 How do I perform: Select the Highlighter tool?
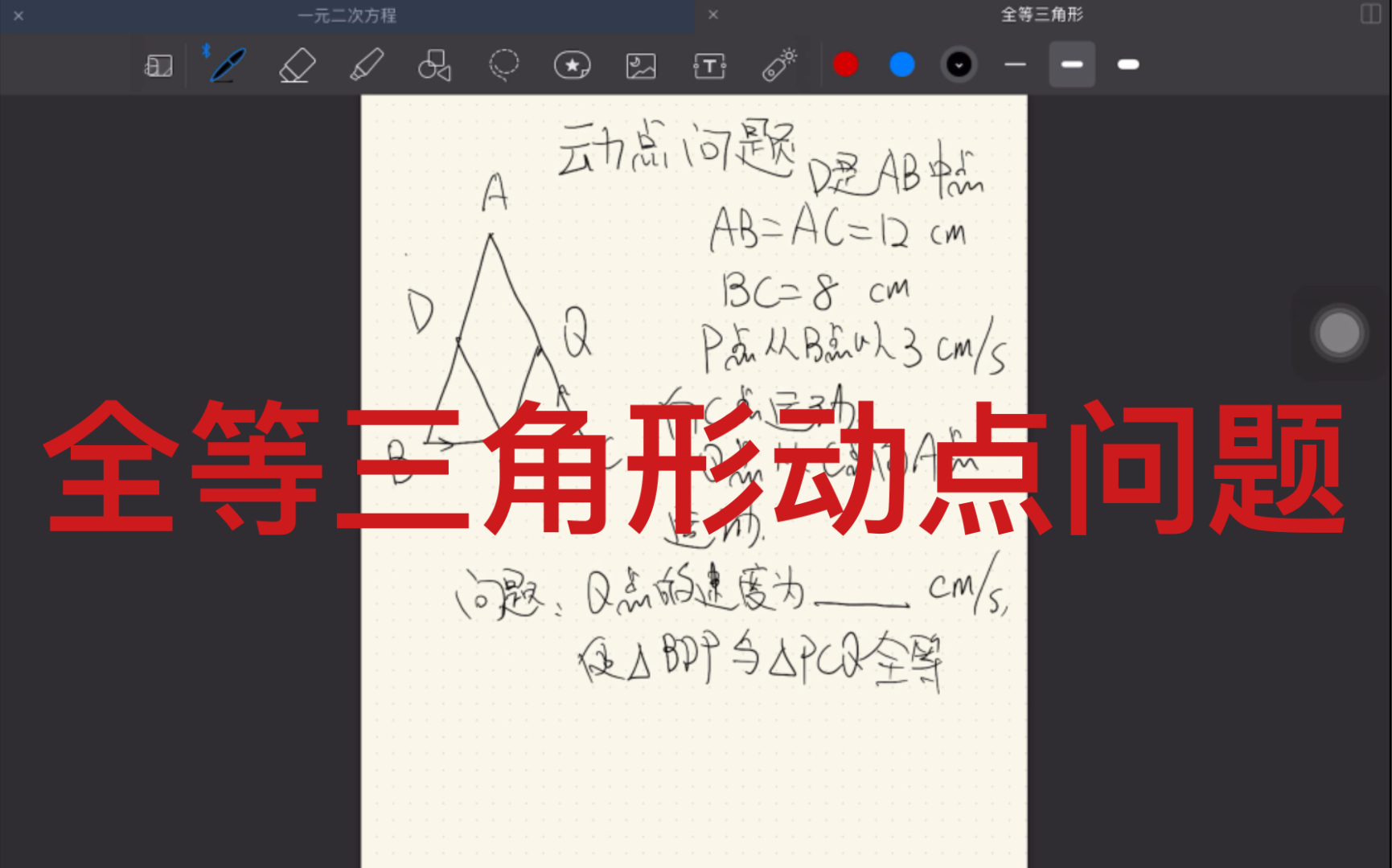pyautogui.click(x=367, y=64)
